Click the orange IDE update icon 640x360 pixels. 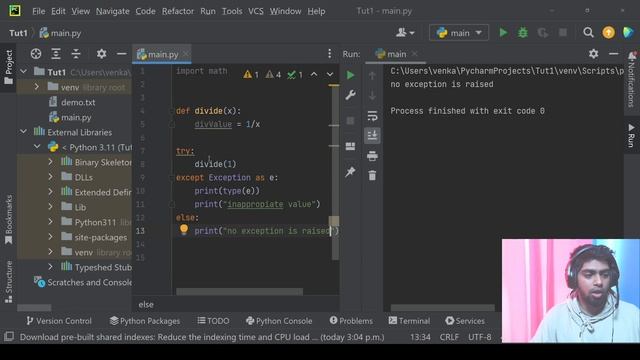(608, 33)
